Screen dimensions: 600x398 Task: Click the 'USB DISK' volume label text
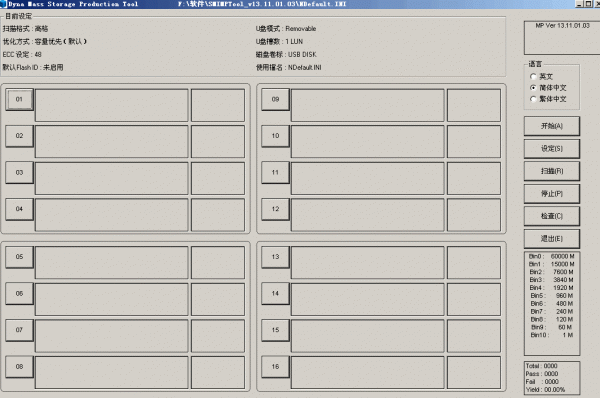point(302,55)
